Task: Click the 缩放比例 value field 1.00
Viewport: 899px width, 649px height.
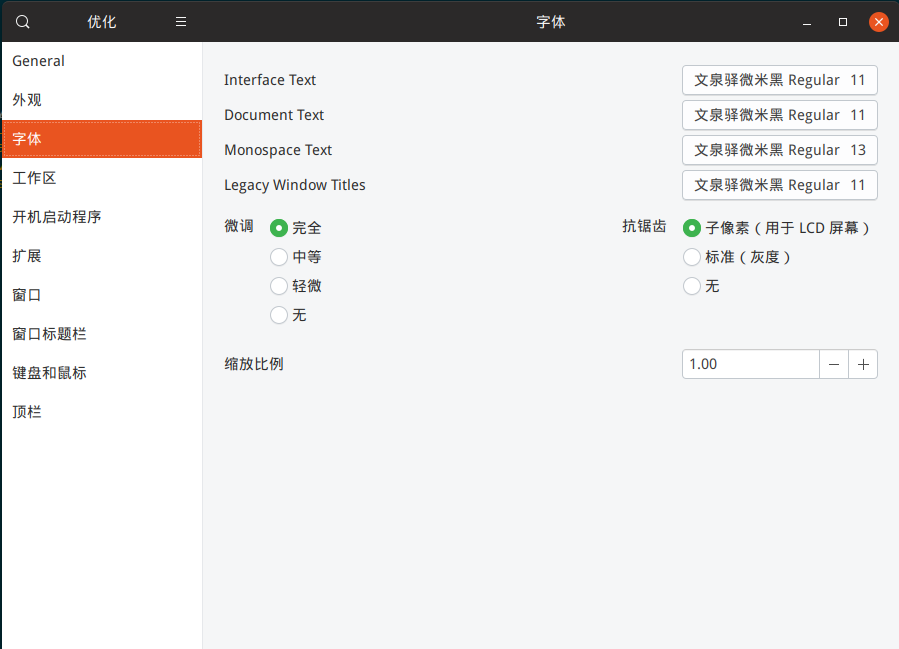Action: 751,364
